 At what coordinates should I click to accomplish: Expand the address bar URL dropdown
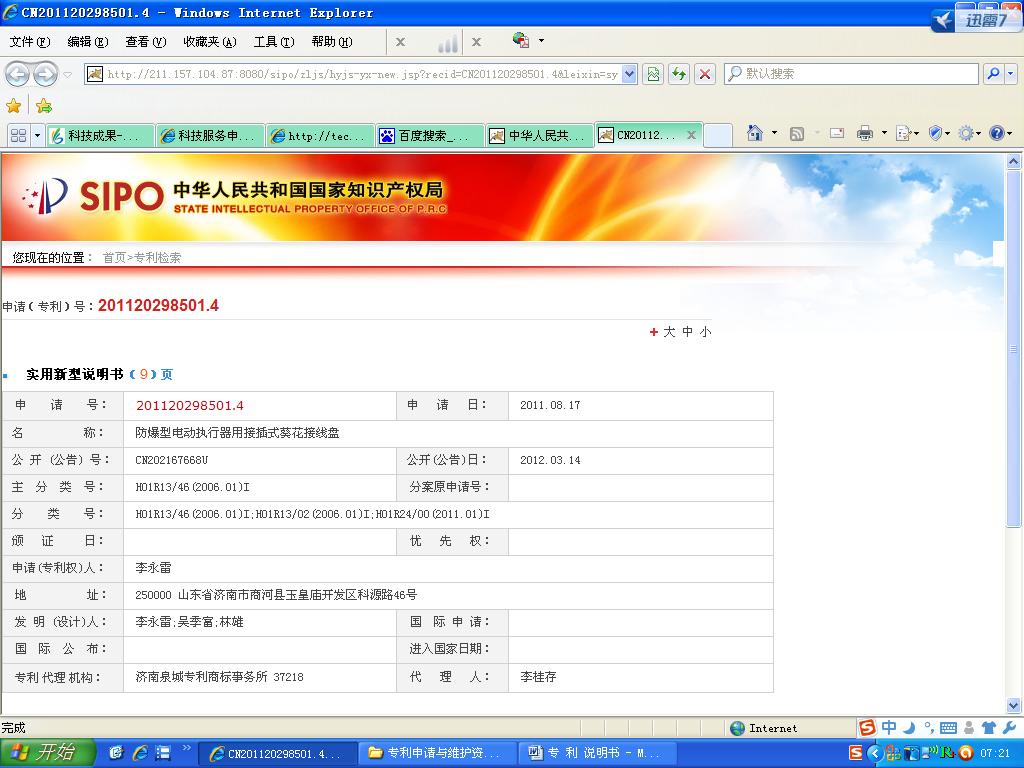(x=629, y=74)
